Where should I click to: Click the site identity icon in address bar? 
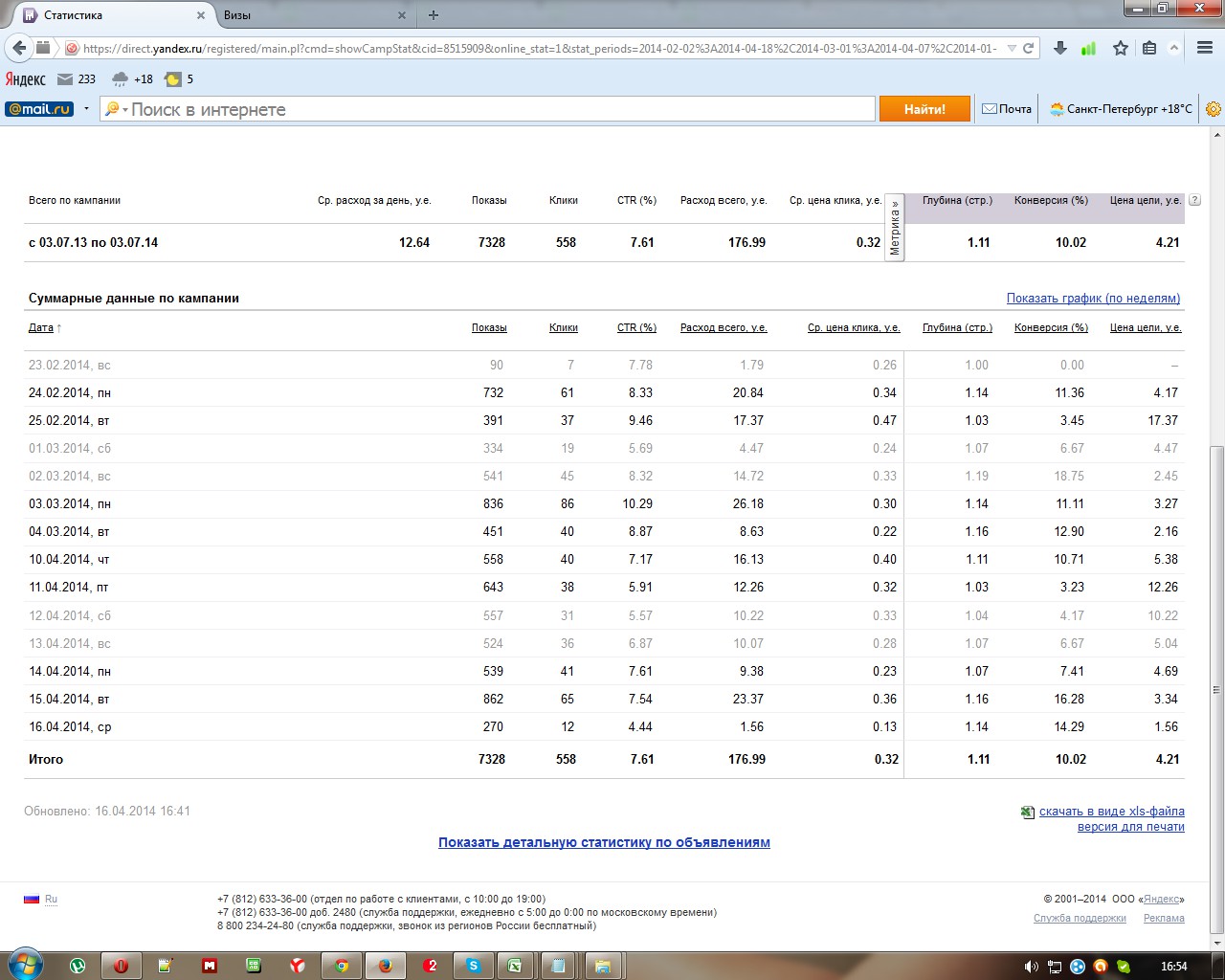[x=72, y=48]
